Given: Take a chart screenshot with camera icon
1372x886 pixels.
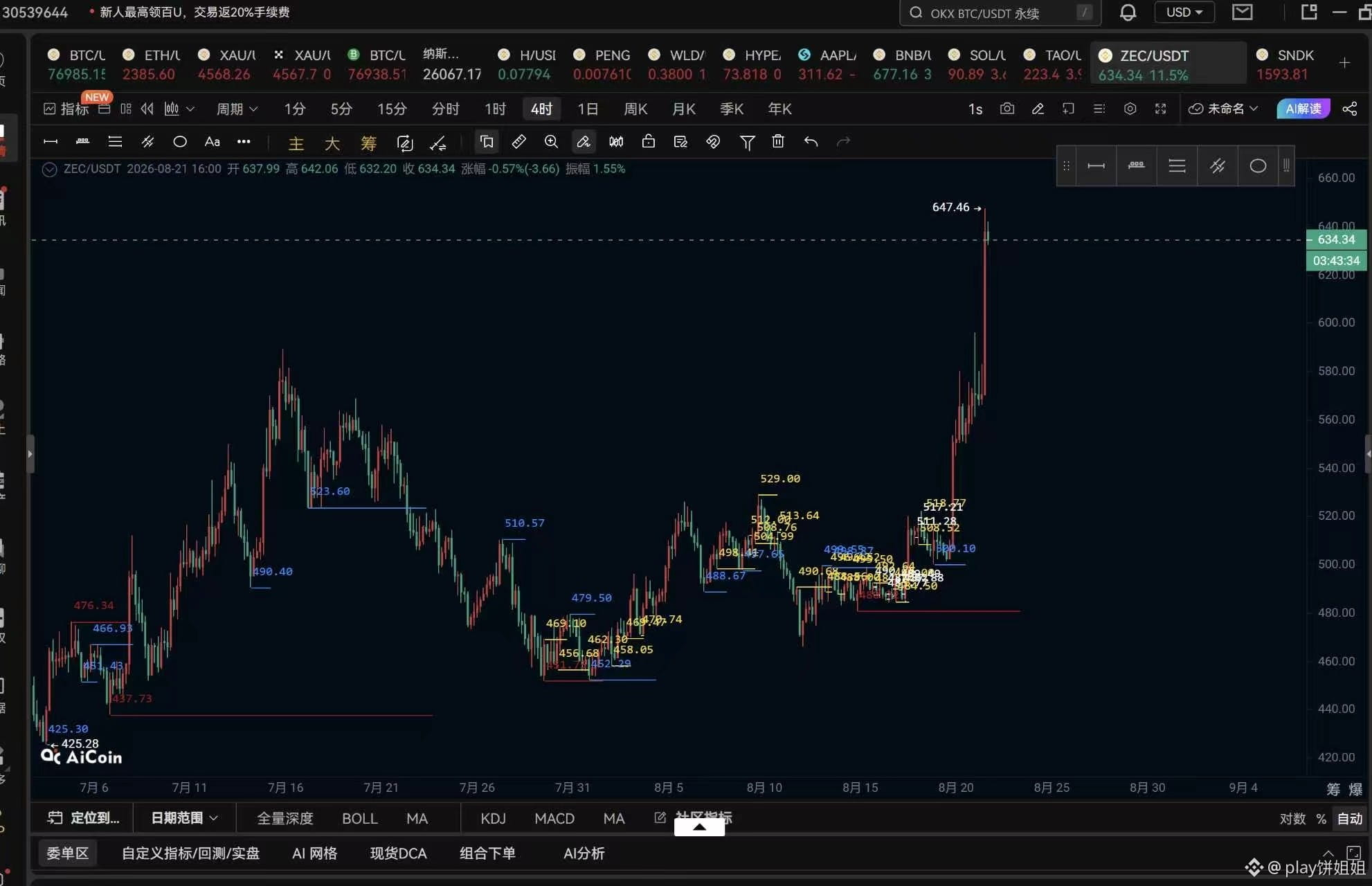Looking at the screenshot, I should click(1007, 109).
